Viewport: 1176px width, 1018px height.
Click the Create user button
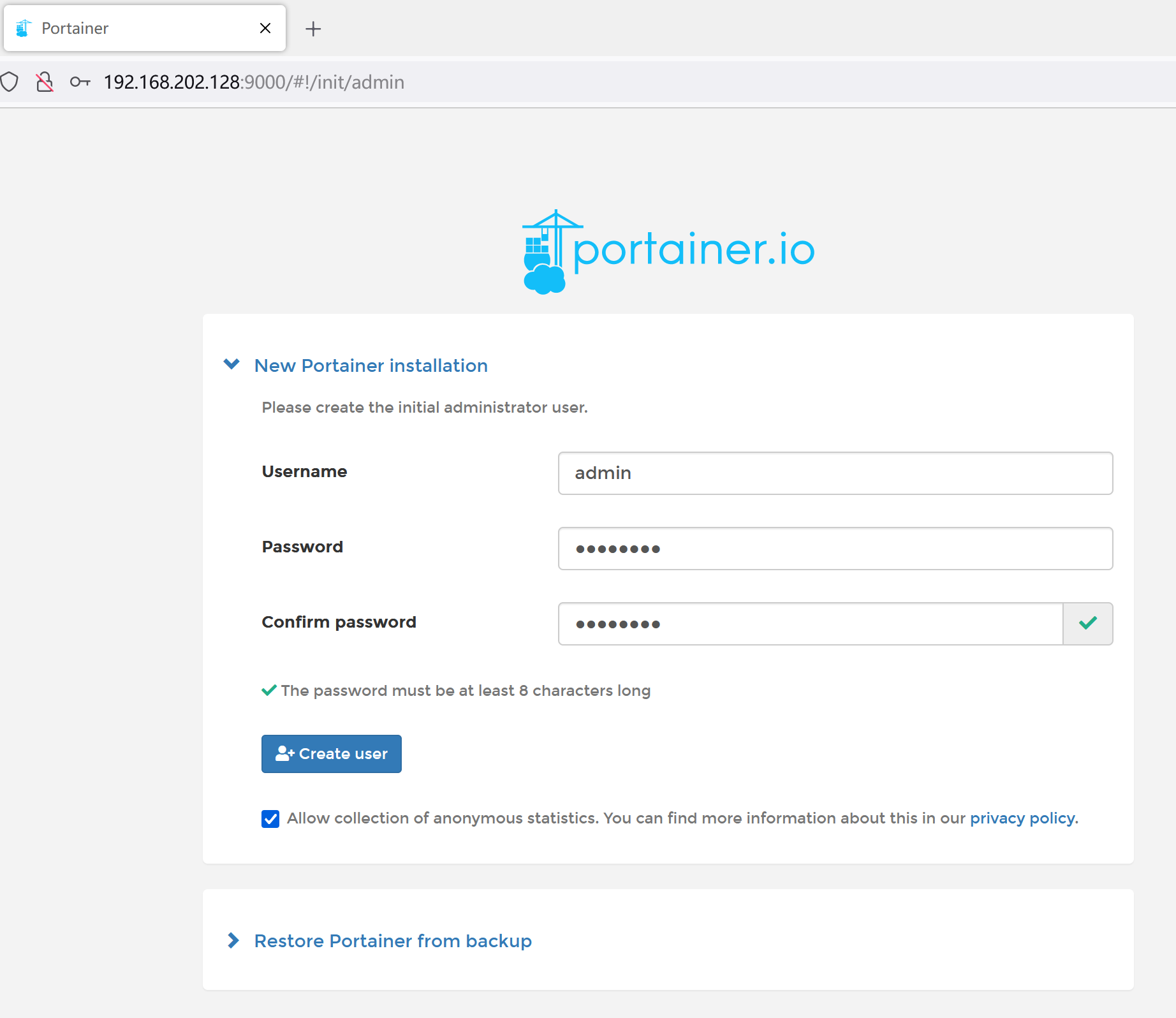click(x=332, y=754)
